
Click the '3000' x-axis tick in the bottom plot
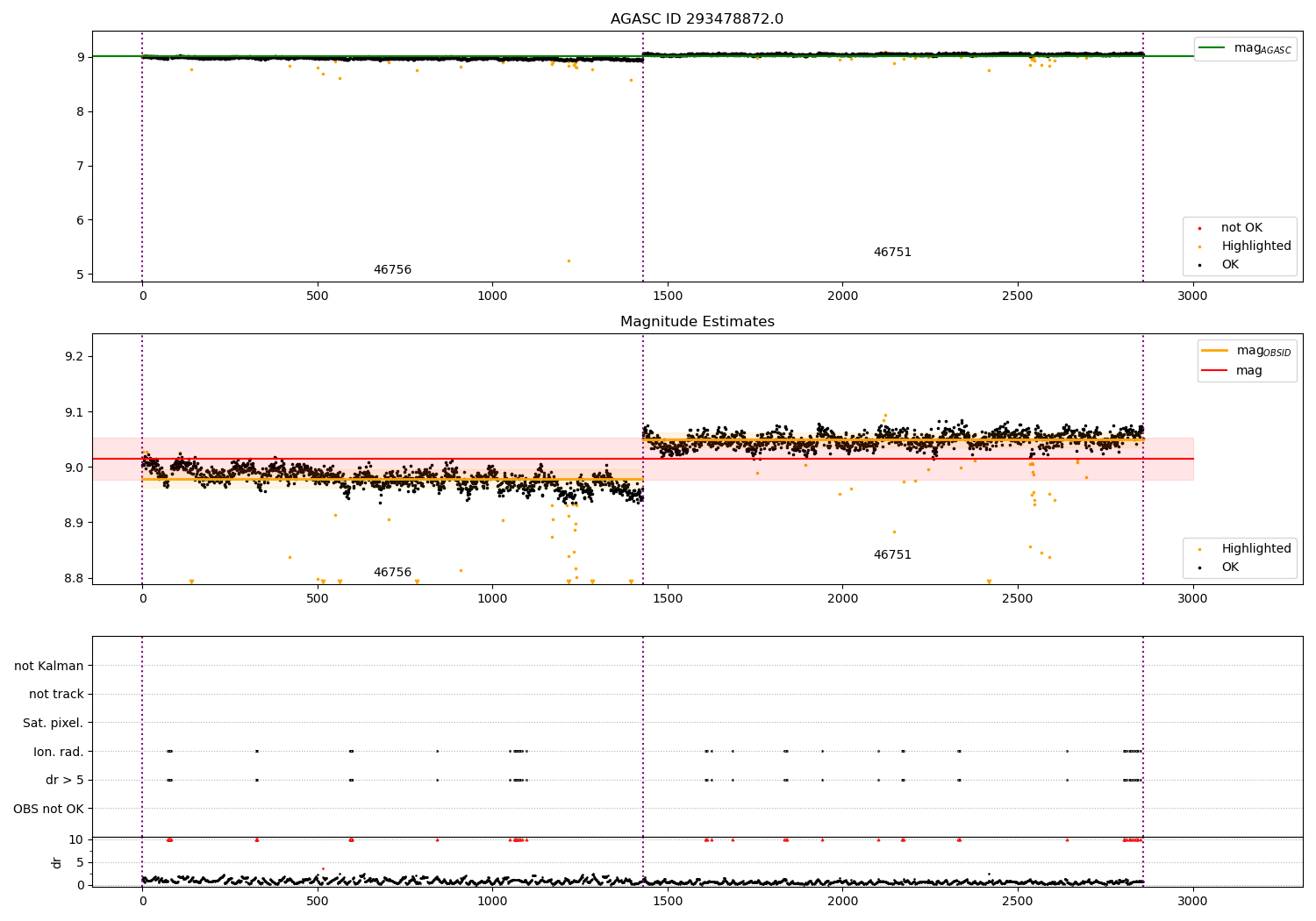point(1192,901)
